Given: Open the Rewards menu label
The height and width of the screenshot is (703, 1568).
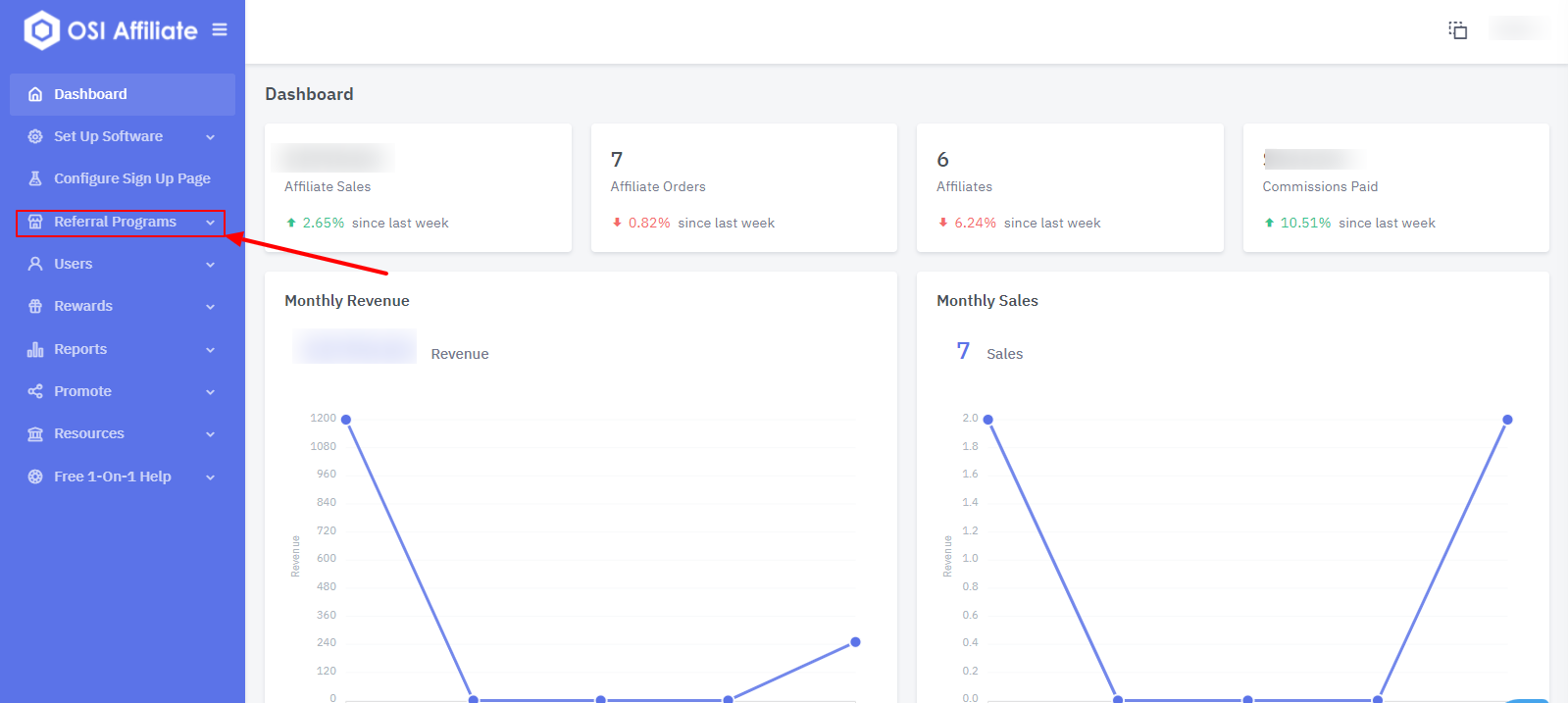Looking at the screenshot, I should (x=83, y=306).
